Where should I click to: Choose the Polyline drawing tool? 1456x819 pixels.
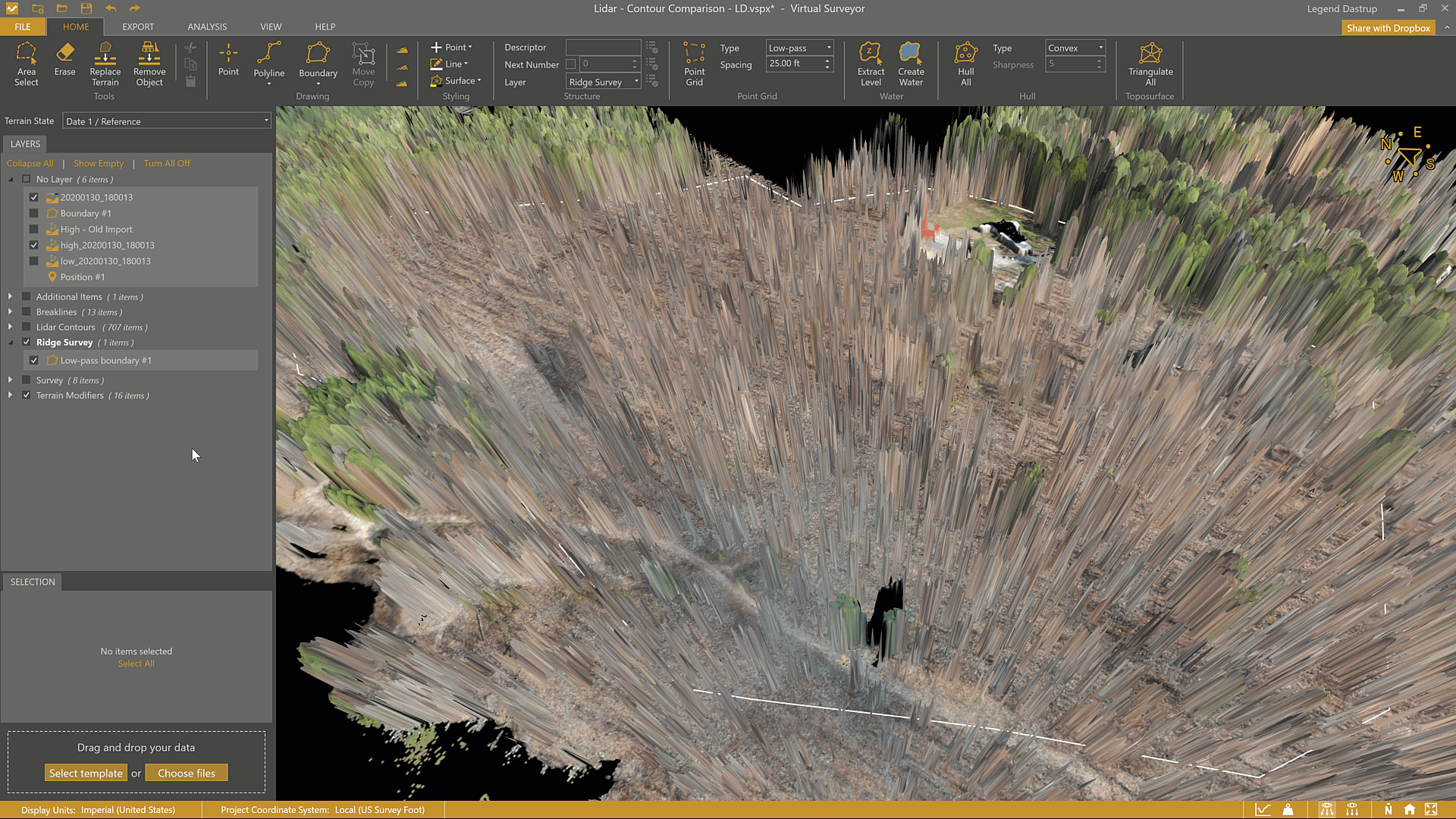tap(269, 61)
